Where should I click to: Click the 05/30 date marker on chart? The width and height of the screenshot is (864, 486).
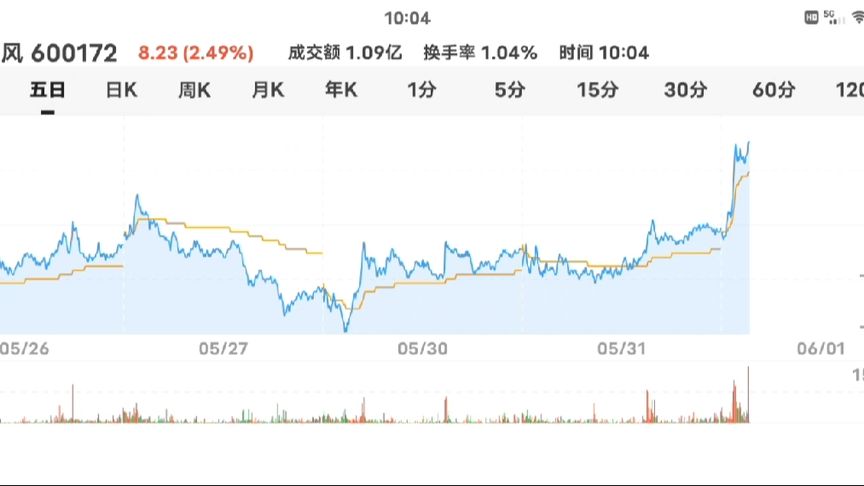pyautogui.click(x=423, y=349)
